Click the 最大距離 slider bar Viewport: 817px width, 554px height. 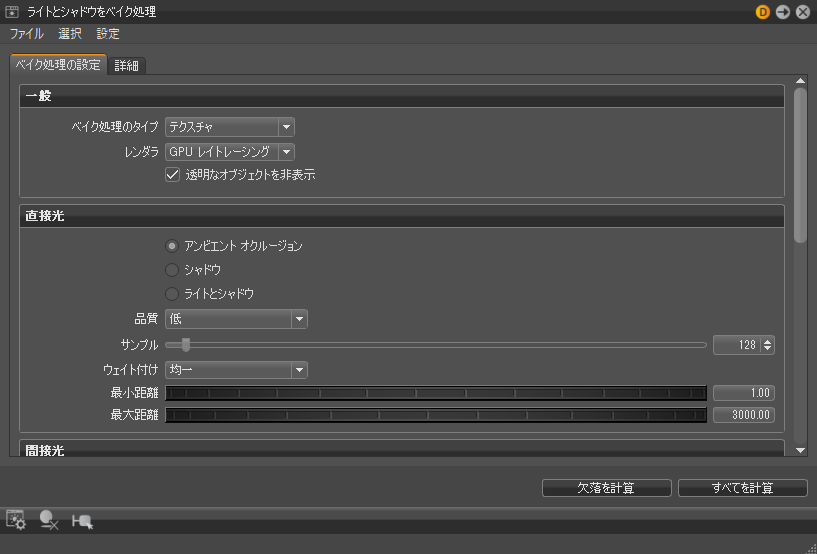(436, 415)
